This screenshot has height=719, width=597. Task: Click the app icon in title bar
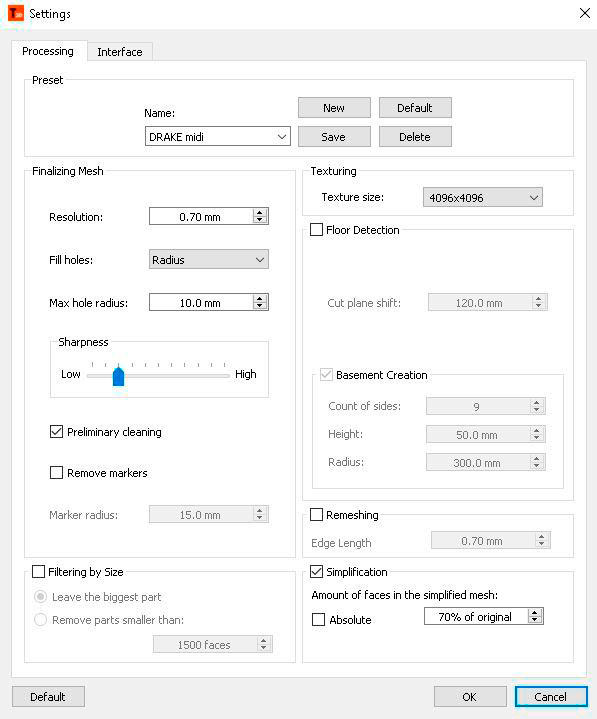tap(16, 13)
